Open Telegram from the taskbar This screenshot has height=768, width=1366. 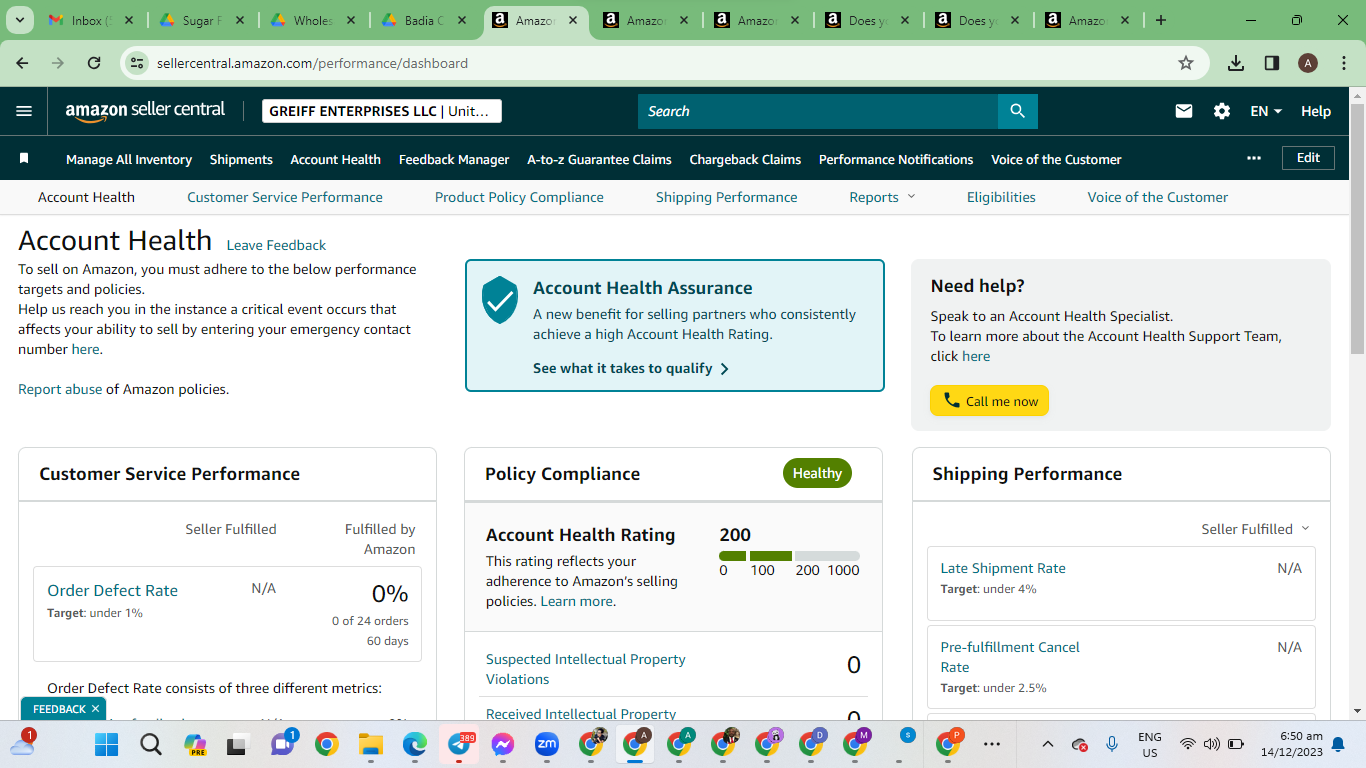(460, 744)
